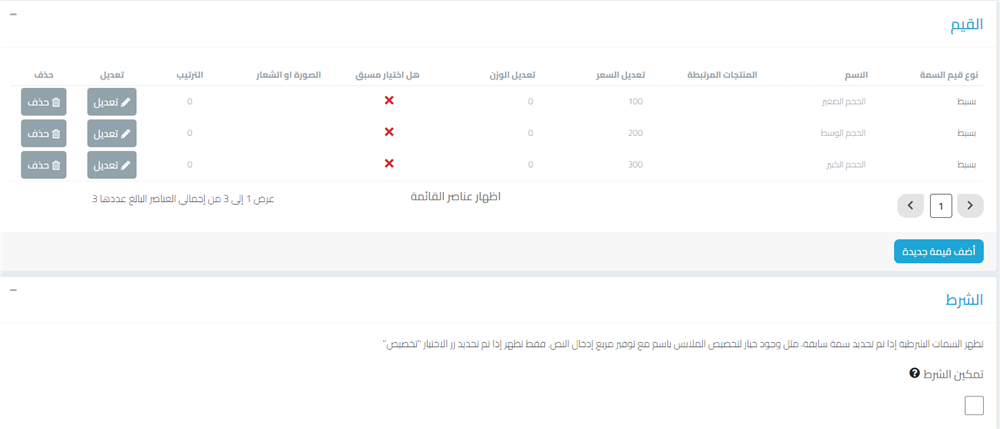1000x429 pixels.
Task: Collapse the الشرط panel
Action: [x=13, y=290]
